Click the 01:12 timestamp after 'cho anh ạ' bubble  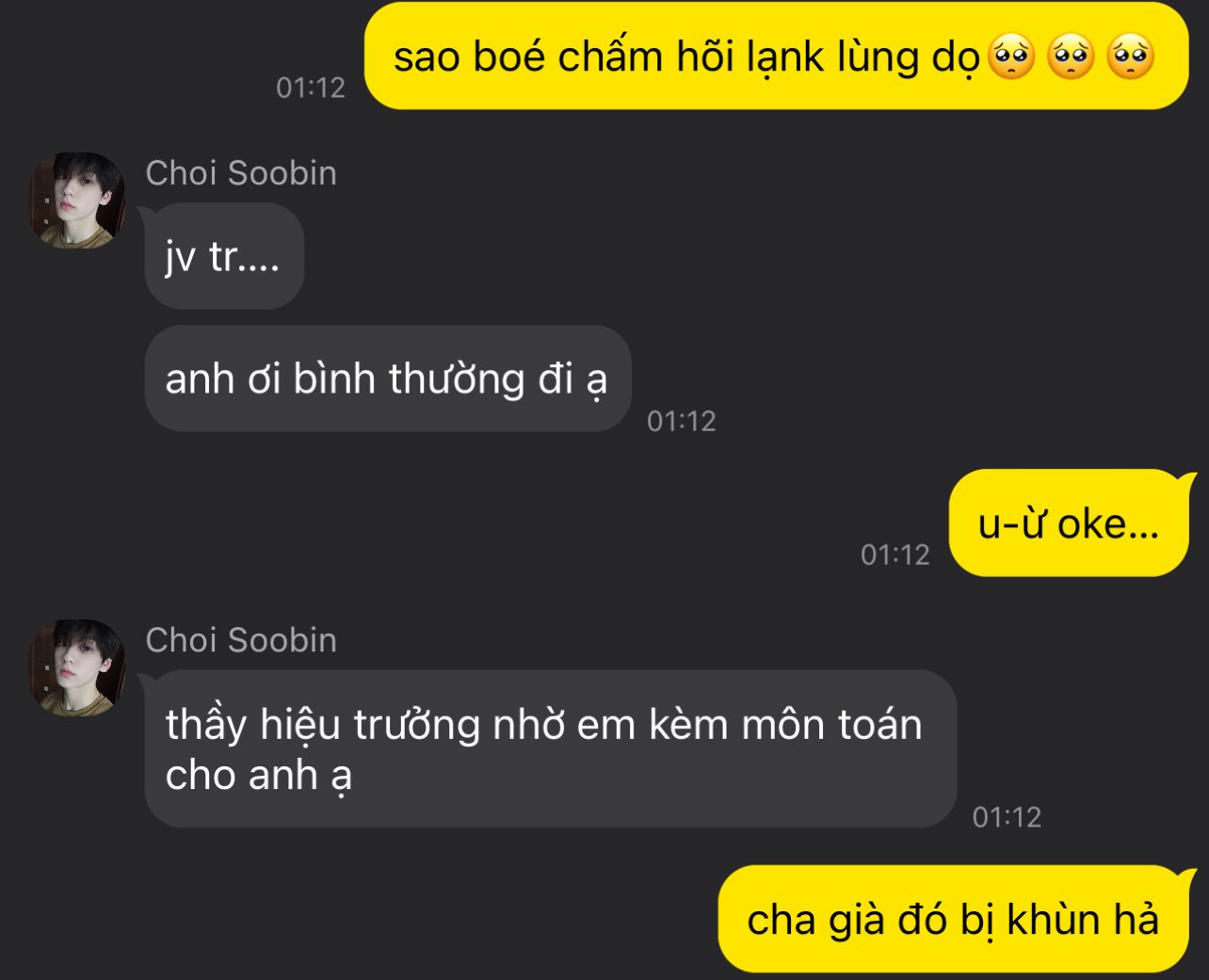click(x=1007, y=817)
